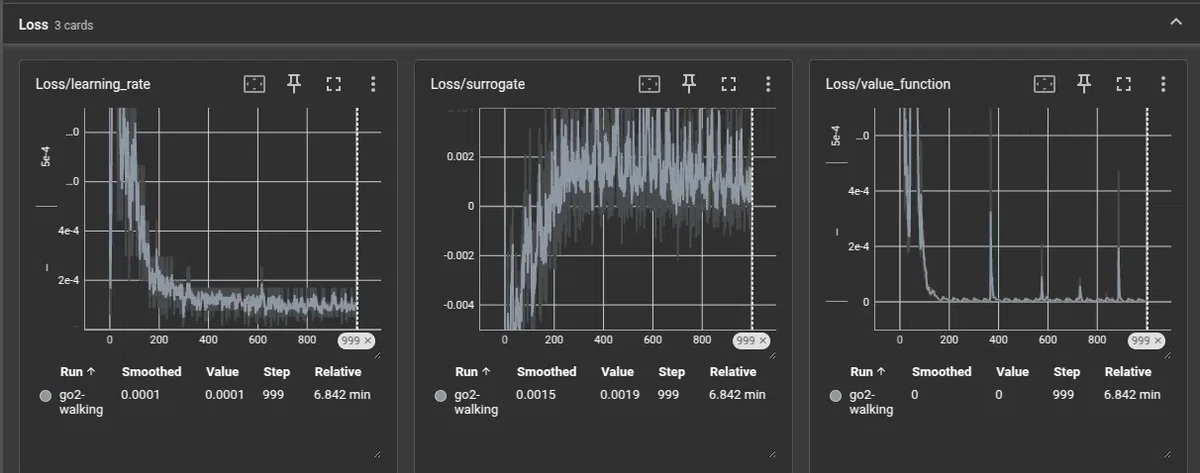Fit domain to data on Loss/surrogate card
The image size is (1200, 473).
[x=650, y=84]
